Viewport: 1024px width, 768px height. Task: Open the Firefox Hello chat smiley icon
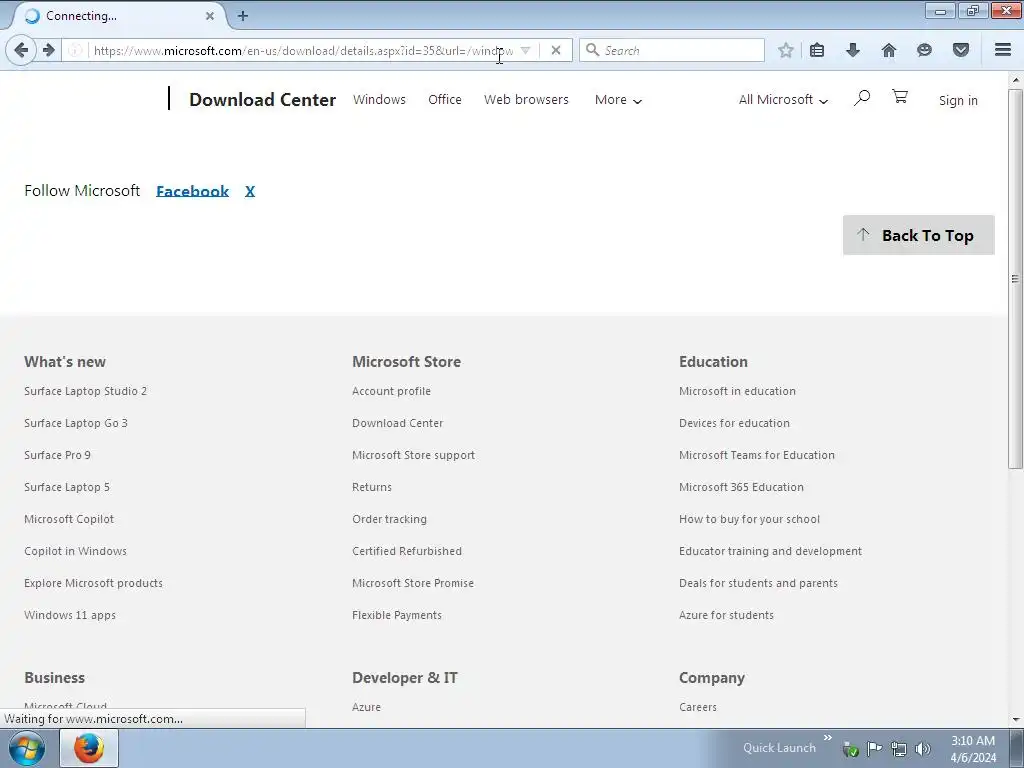click(924, 50)
